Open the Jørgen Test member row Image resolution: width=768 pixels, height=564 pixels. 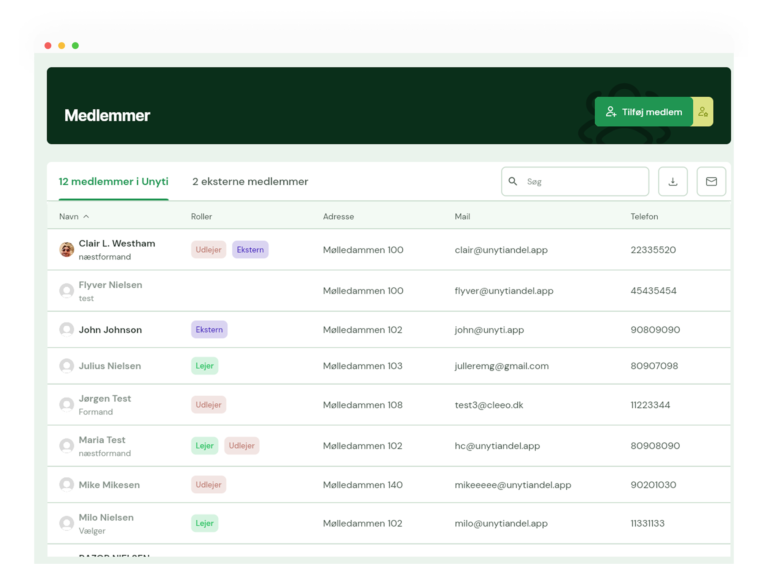pyautogui.click(x=388, y=405)
